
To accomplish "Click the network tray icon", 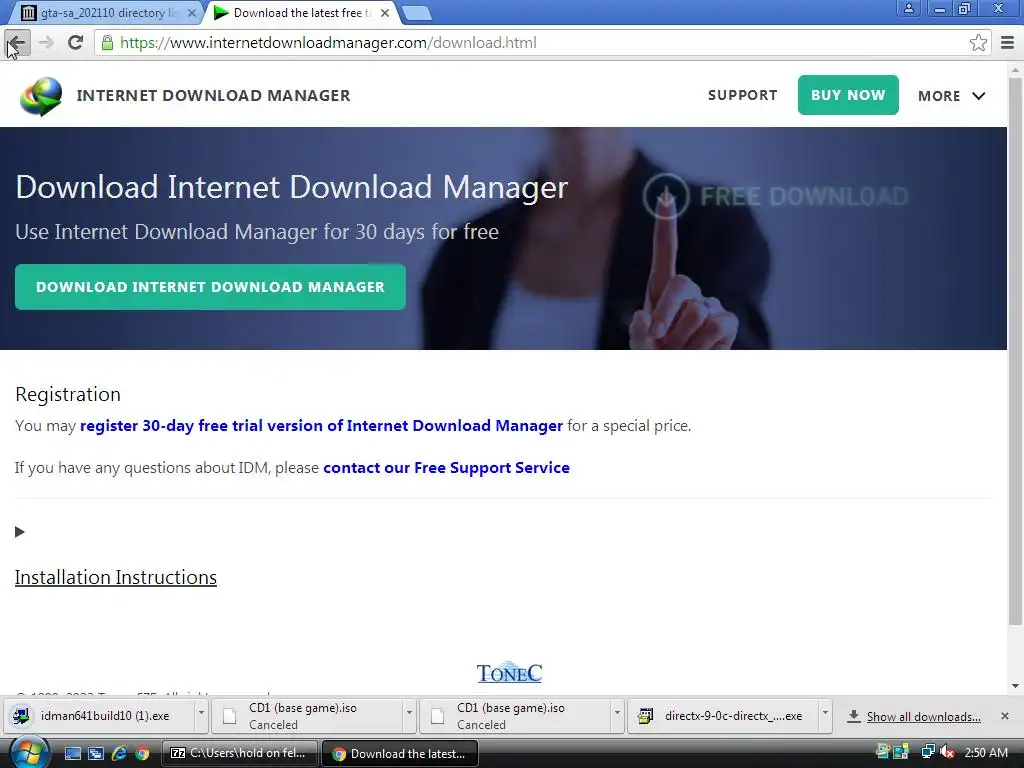I will click(927, 752).
